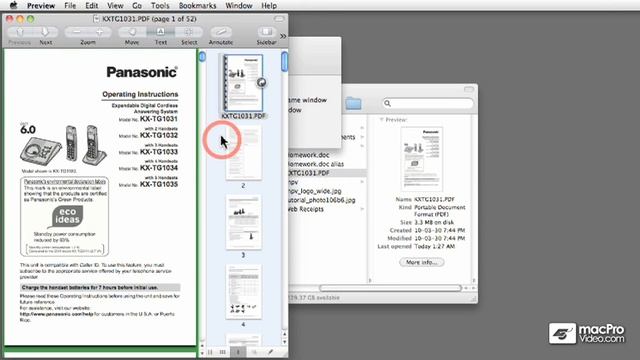Viewport: 640px width, 360px height.
Task: Click the toolbar pill button in Preview title bar
Action: tap(279, 19)
